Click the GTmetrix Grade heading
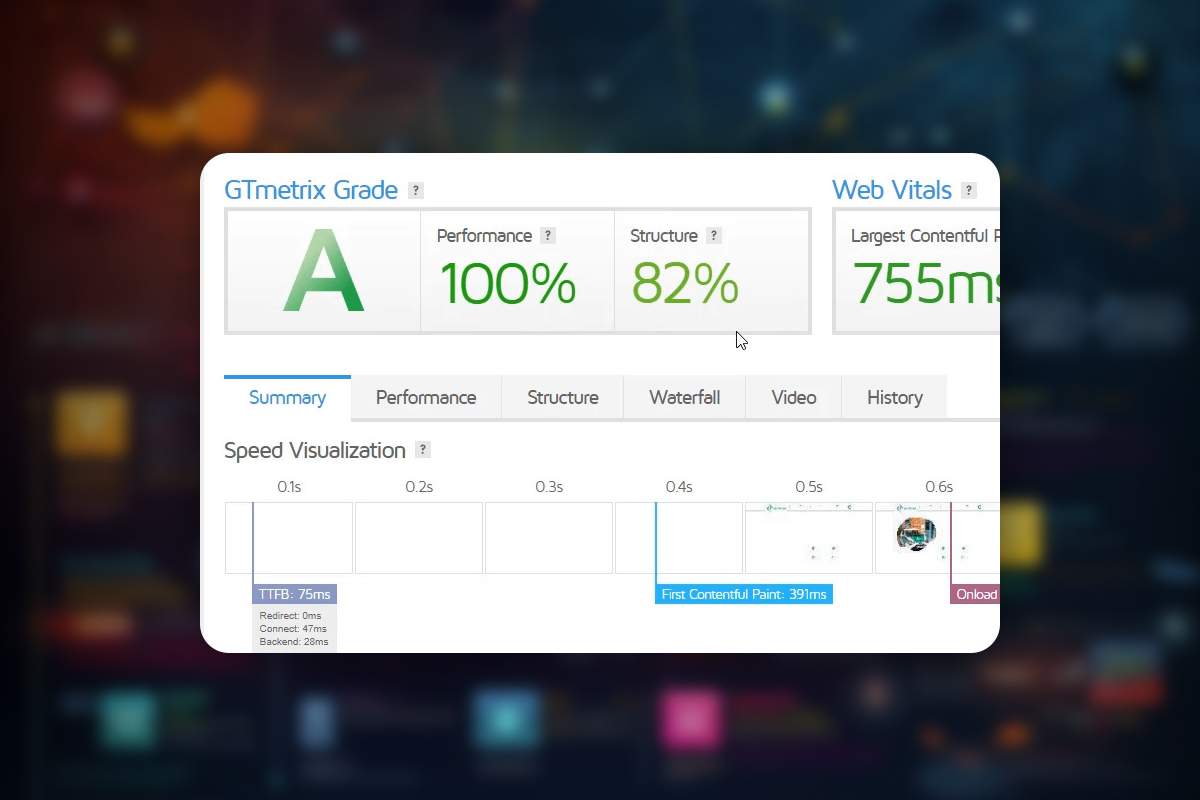 coord(311,190)
